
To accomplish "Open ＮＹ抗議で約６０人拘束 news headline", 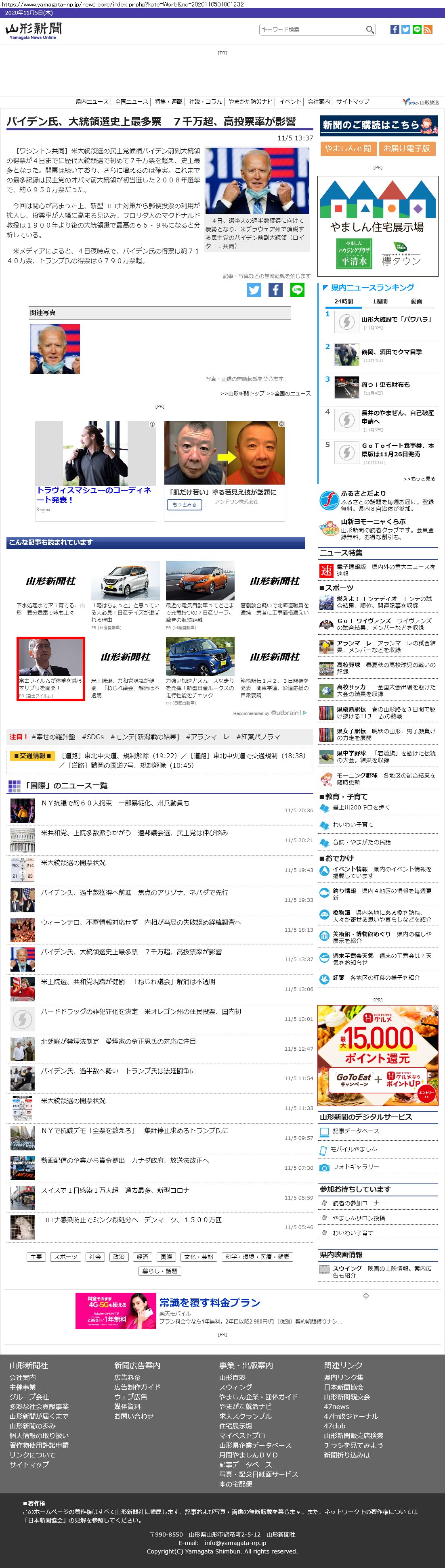I will (x=115, y=803).
